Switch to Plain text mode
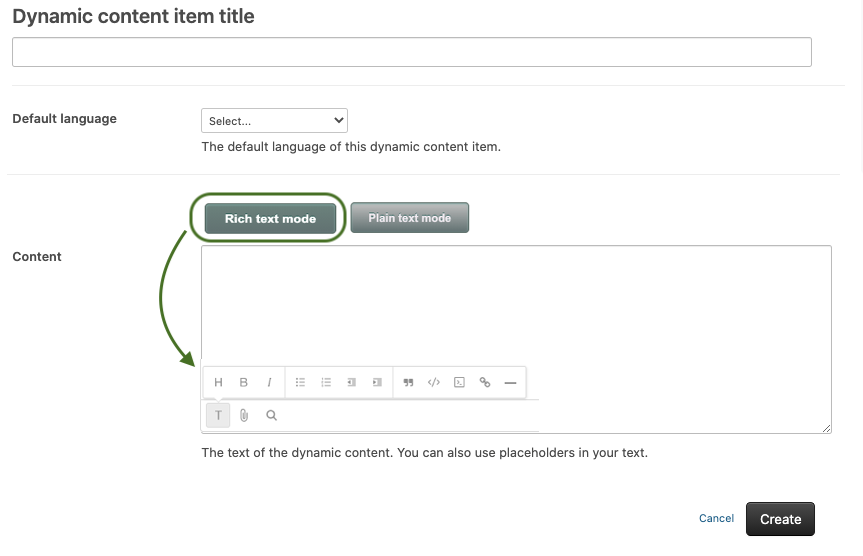Screen dimensions: 863x556 pos(409,218)
